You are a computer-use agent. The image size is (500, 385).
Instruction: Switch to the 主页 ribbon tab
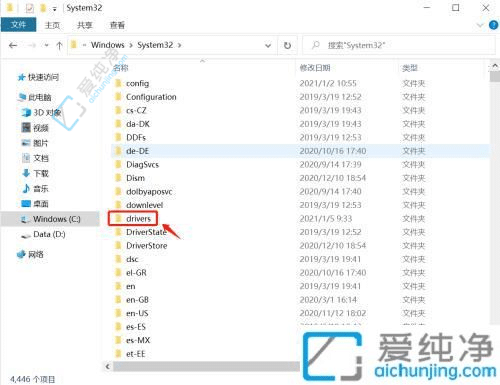[52, 25]
